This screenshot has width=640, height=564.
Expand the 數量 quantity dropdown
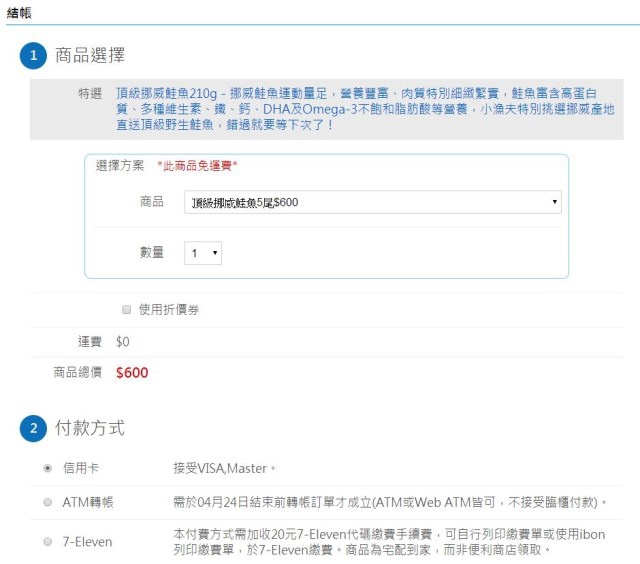[x=203, y=253]
